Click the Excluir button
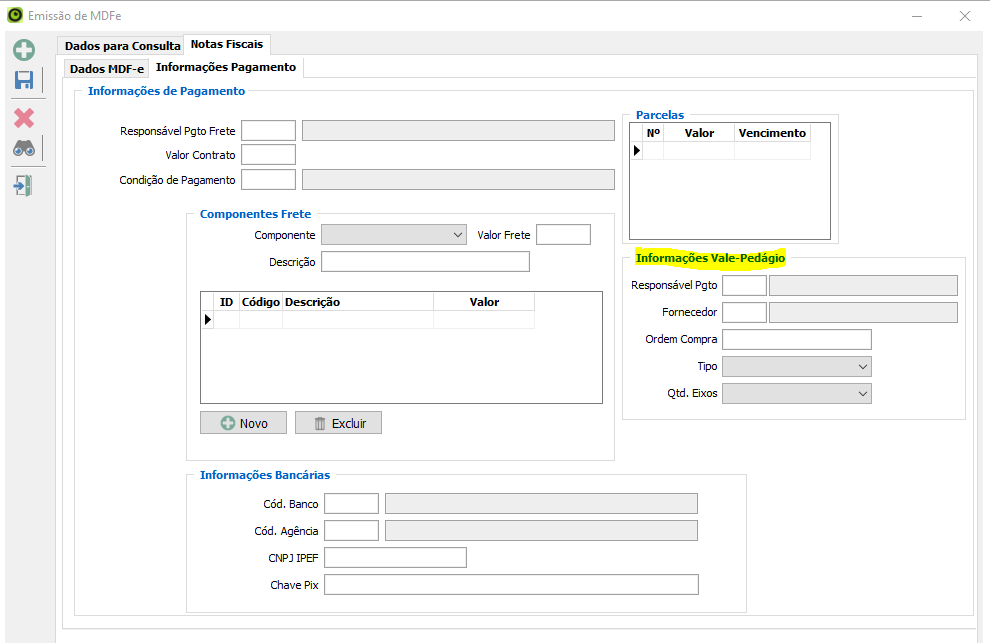The image size is (990, 643). point(338,423)
